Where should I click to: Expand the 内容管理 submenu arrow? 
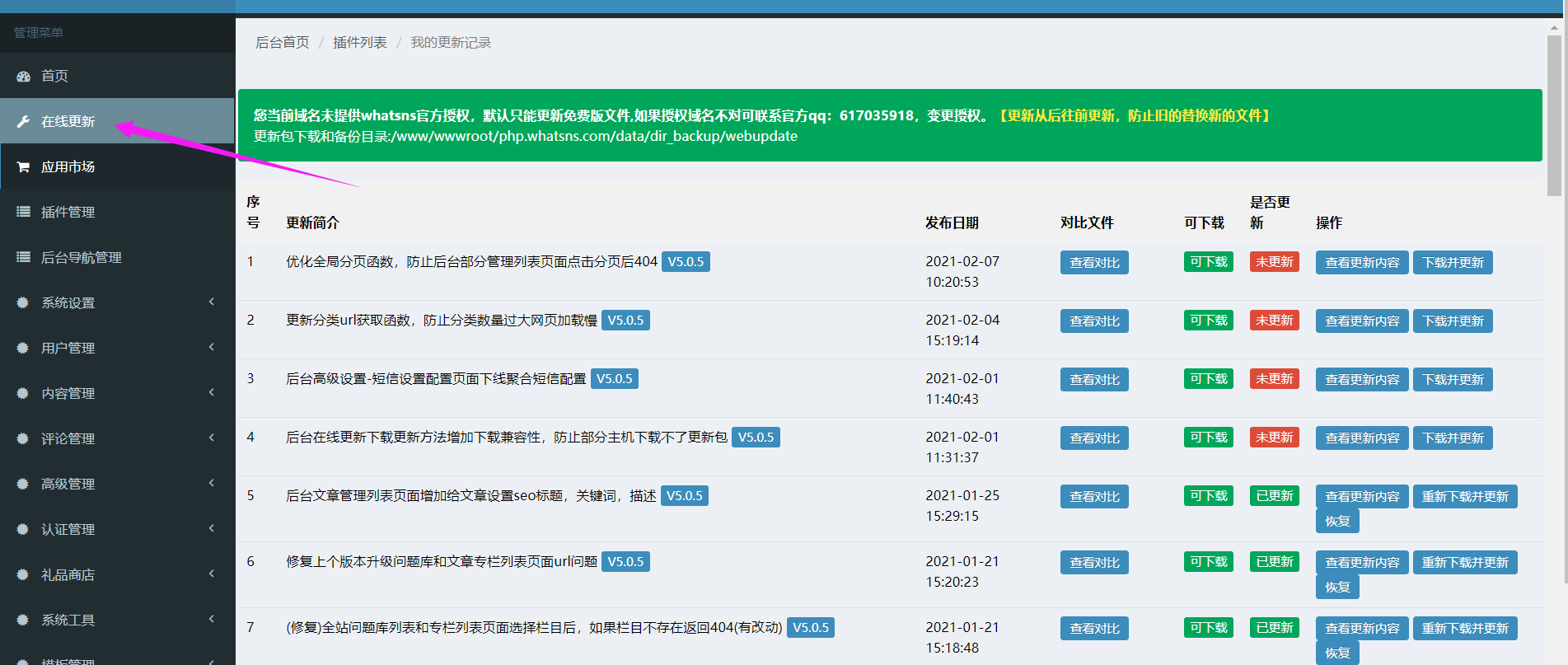(x=212, y=392)
